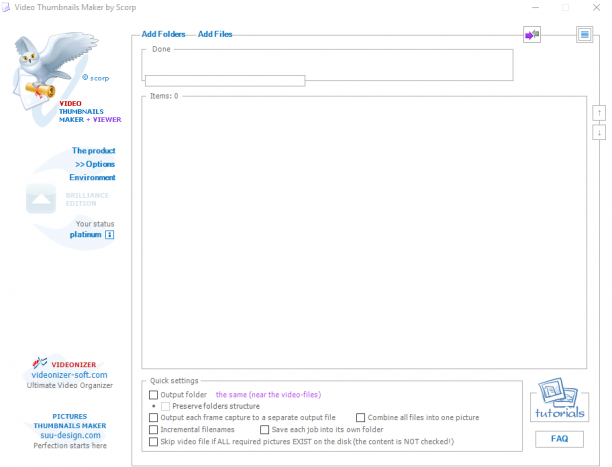Check Combine all files into one picture
Screen dimensions: 612x467
coord(360,418)
